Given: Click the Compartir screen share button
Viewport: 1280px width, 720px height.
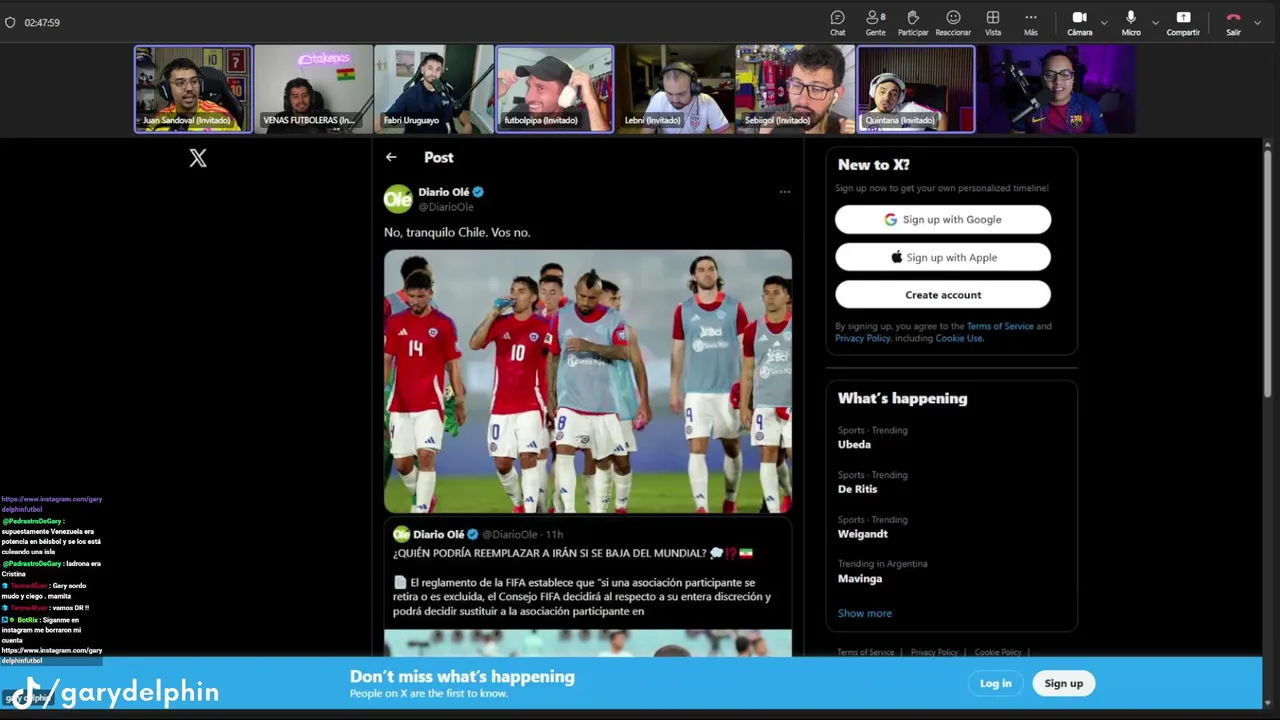Looking at the screenshot, I should point(1183,22).
